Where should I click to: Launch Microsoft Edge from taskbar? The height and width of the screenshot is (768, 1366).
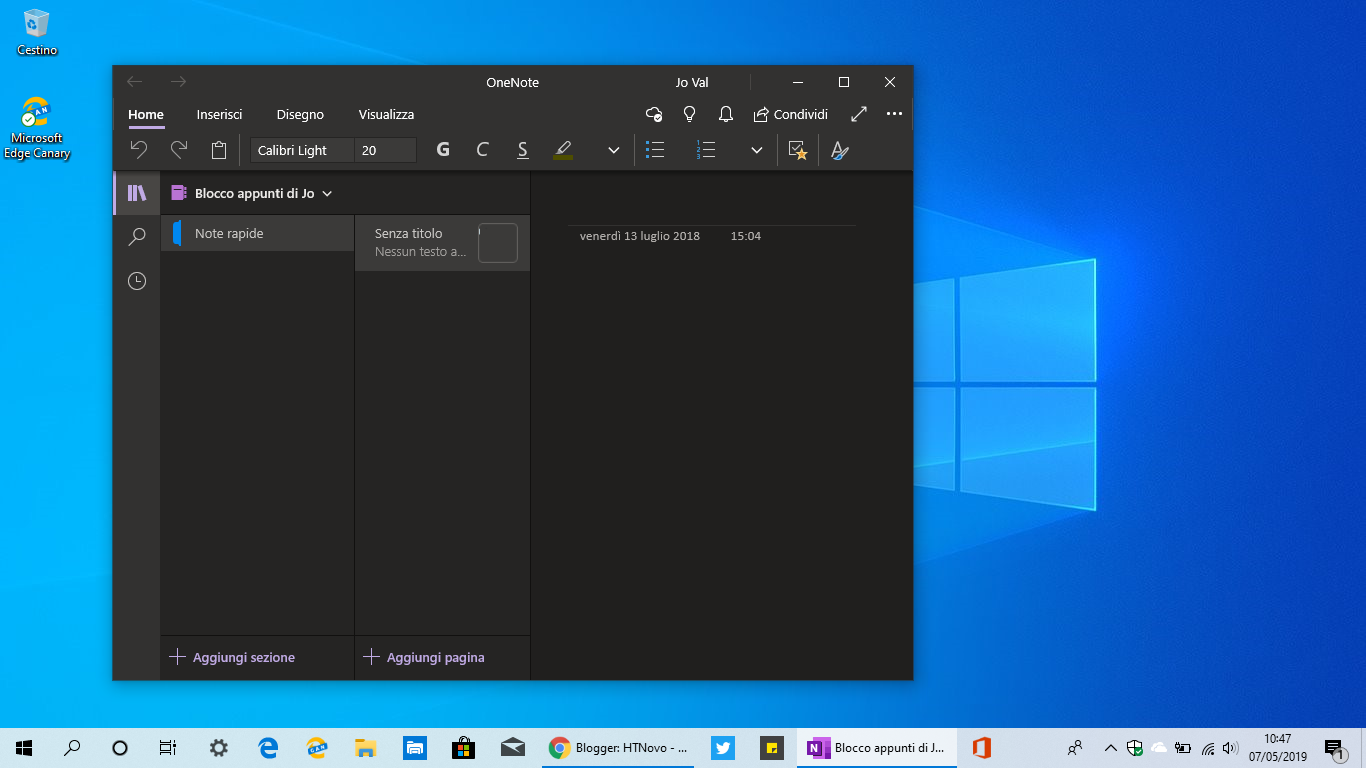point(267,747)
